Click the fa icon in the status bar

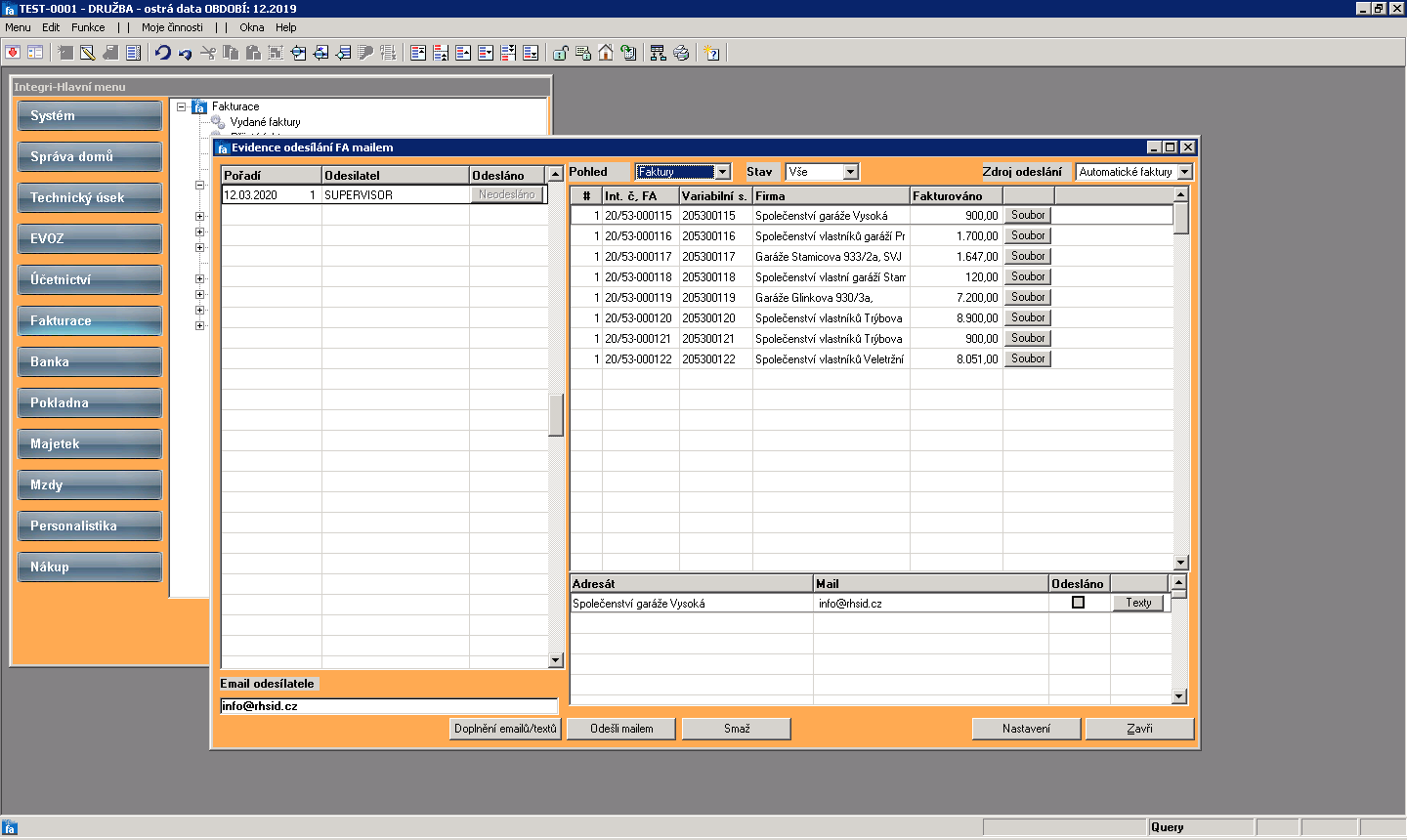coord(10,827)
